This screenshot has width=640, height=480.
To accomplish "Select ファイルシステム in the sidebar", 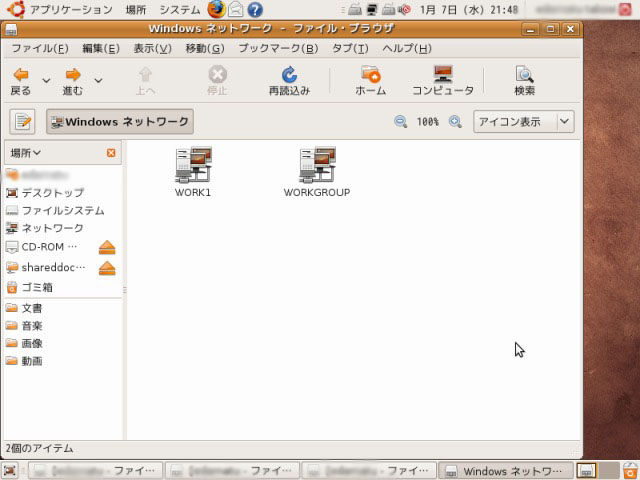I will tap(55, 211).
